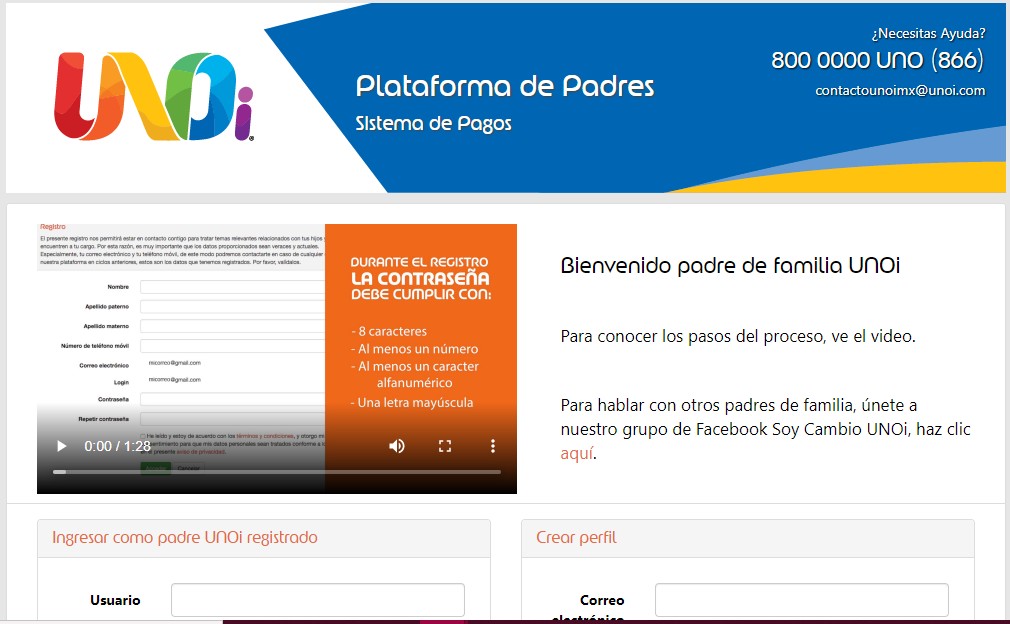Click the UNOi logo
The width and height of the screenshot is (1010, 624).
(153, 96)
